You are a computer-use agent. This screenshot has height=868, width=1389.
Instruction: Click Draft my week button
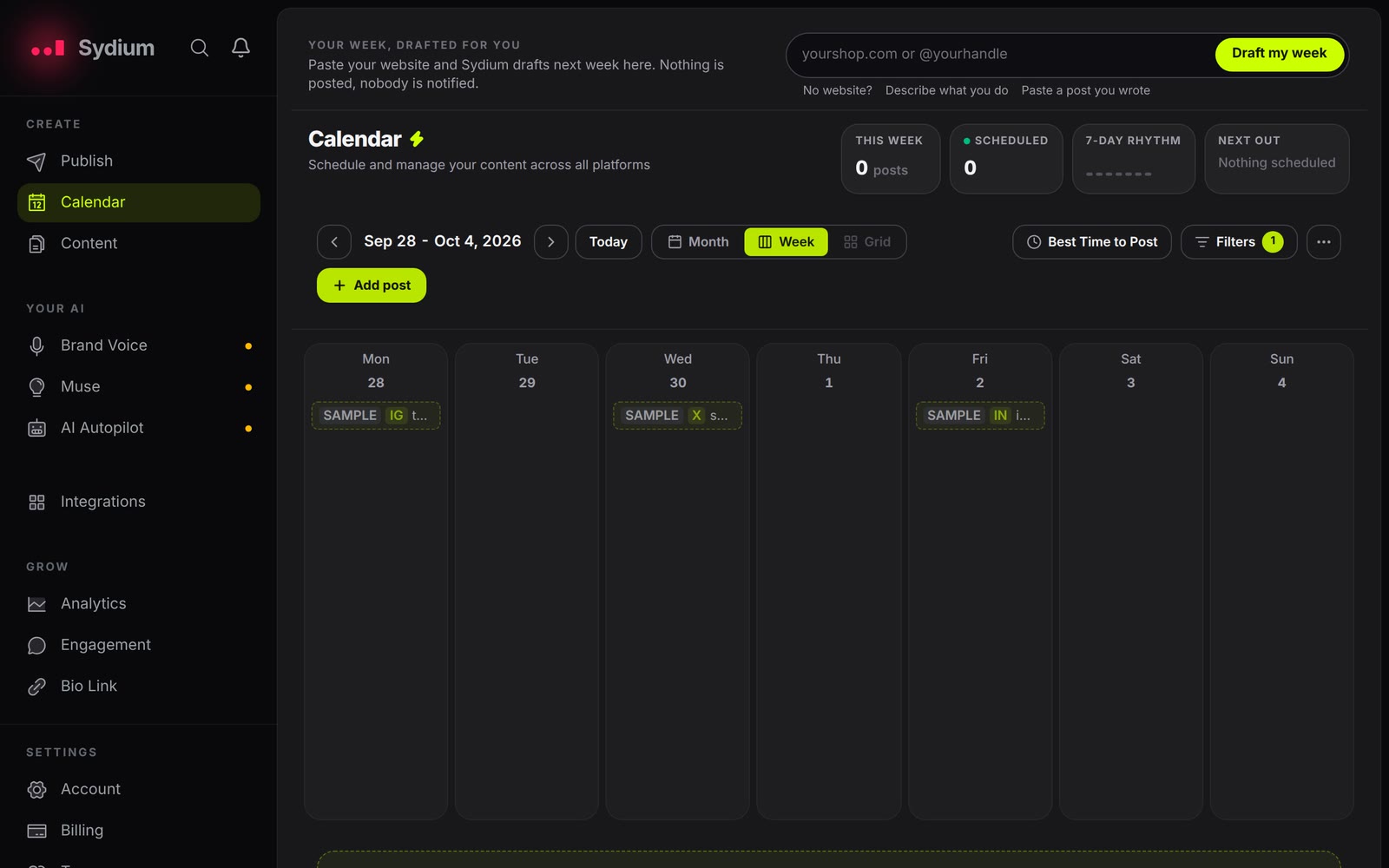(x=1280, y=54)
